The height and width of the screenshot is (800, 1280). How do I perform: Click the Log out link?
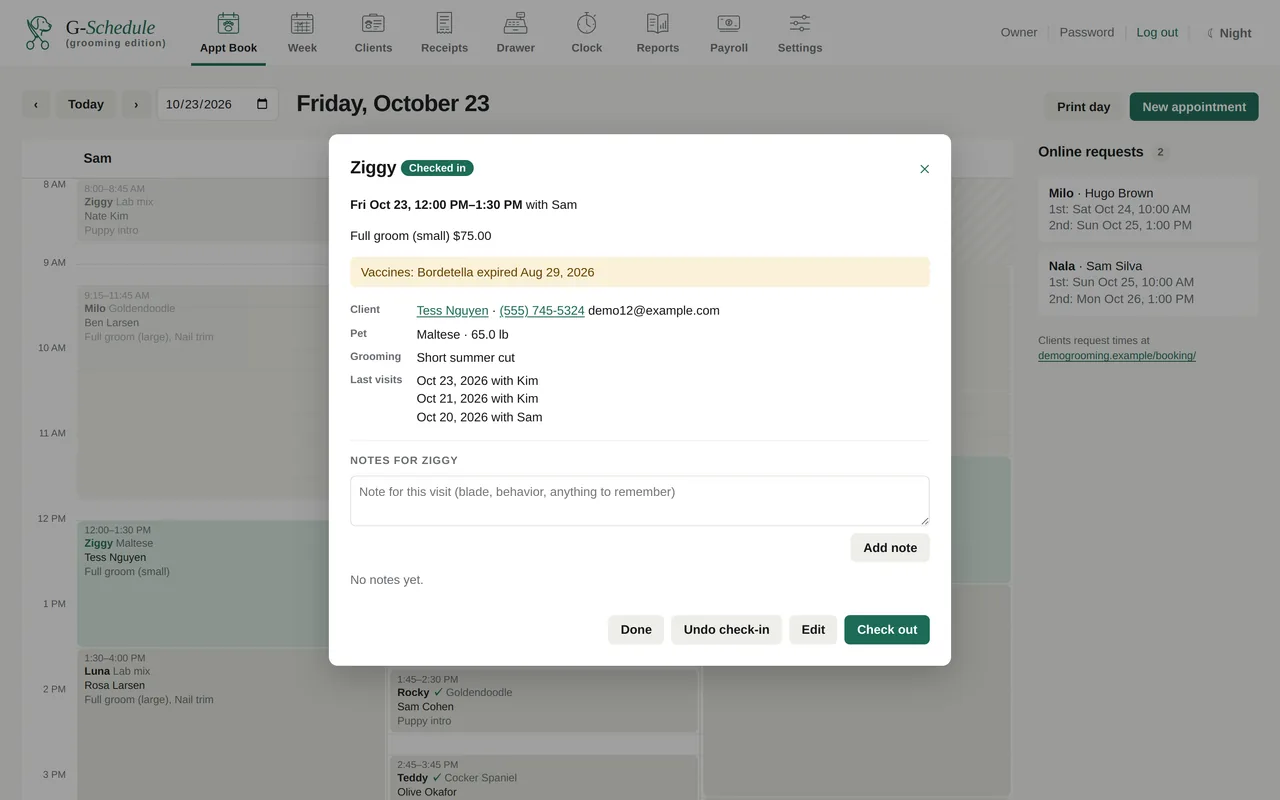1157,33
